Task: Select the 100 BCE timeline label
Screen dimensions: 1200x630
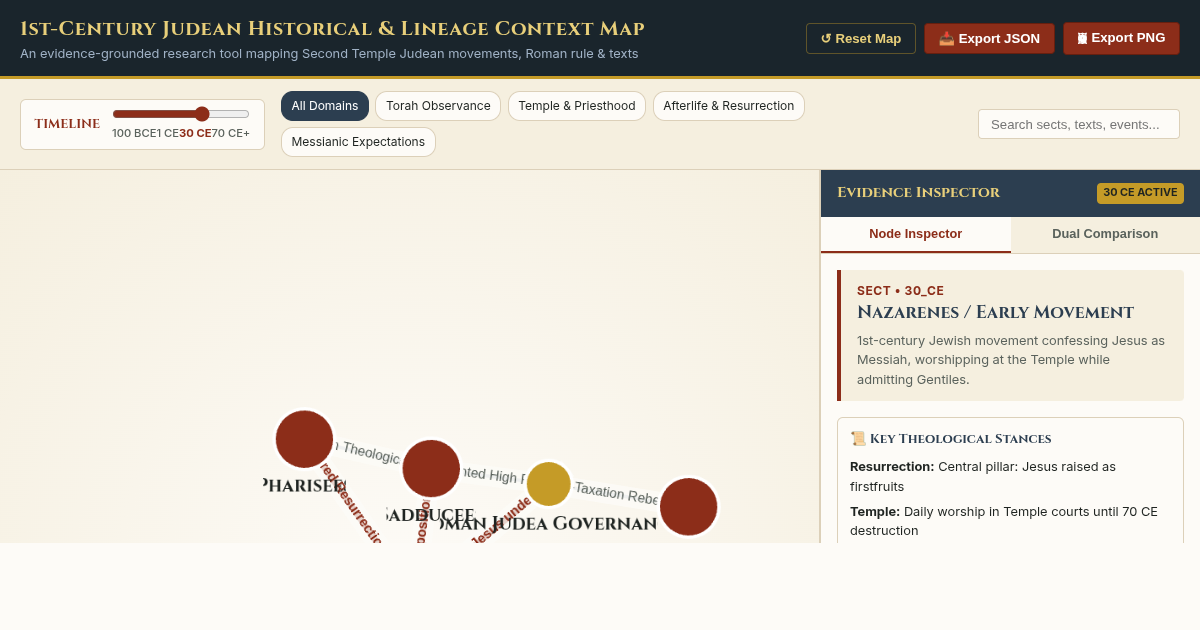Action: 134,133
